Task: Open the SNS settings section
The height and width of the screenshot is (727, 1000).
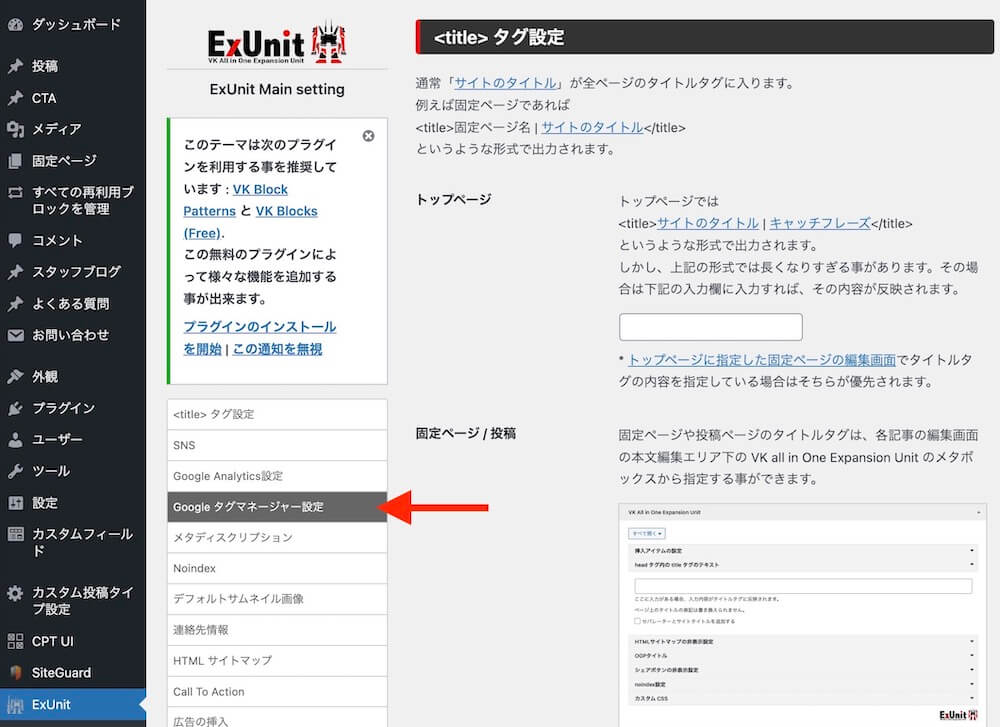Action: (x=277, y=445)
